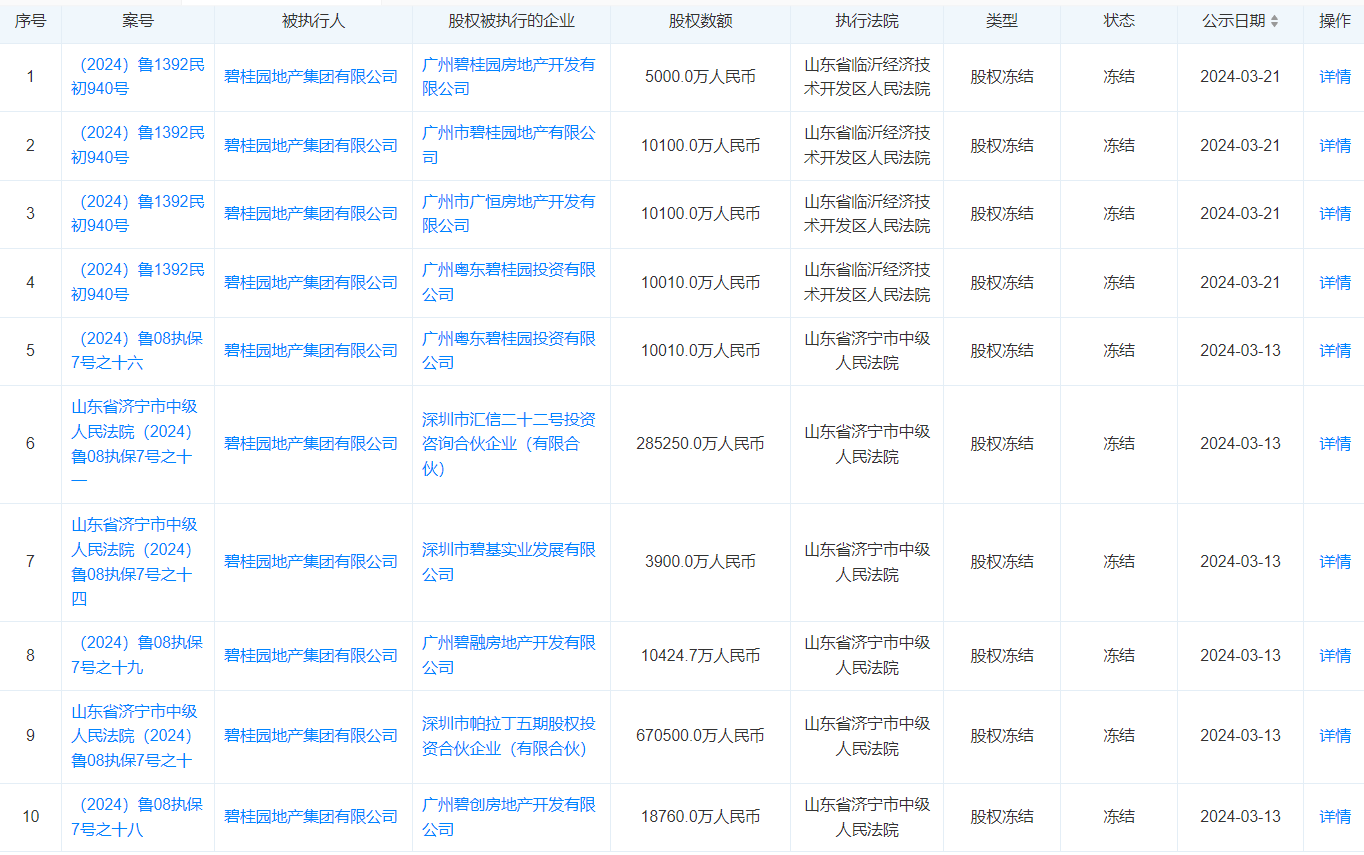Viewport: 1364px width, 855px height.
Task: Click the 序号 column header
Action: click(30, 21)
